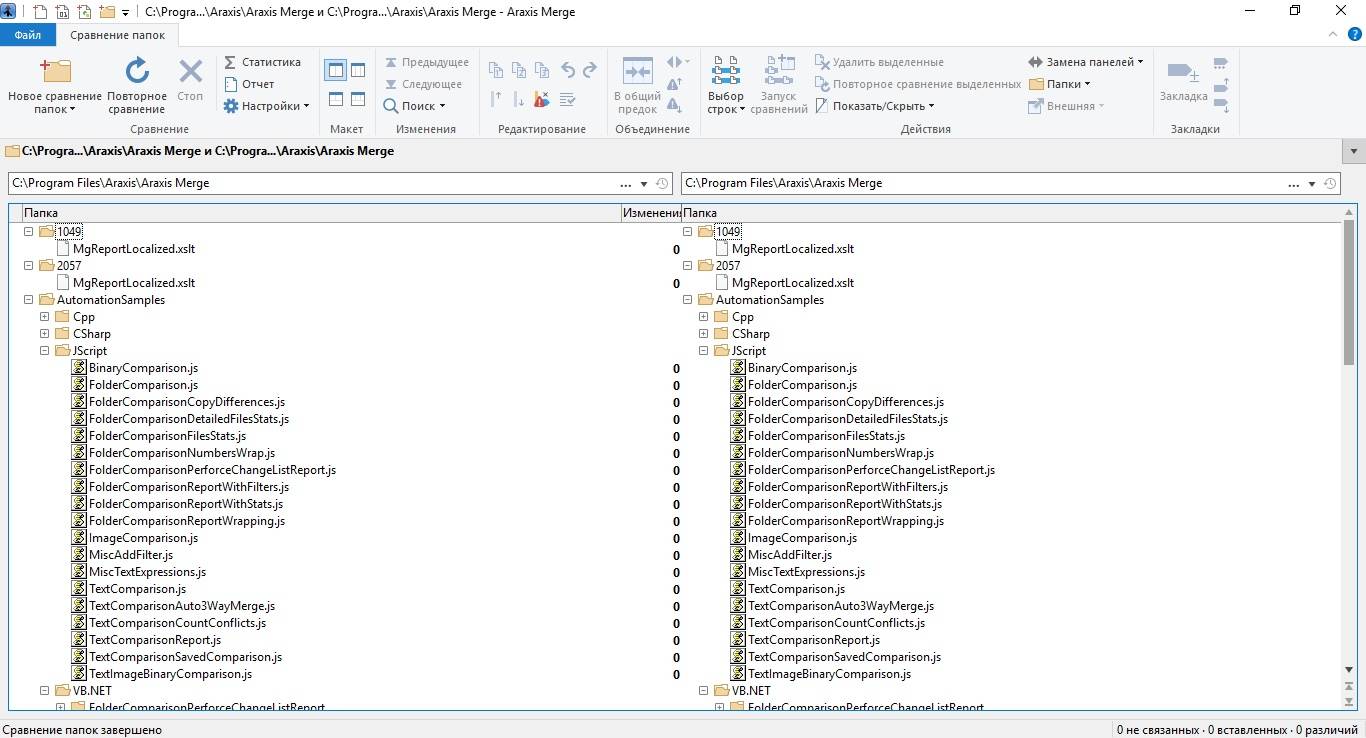Open the Показать/Скрыть dropdown

pos(875,106)
